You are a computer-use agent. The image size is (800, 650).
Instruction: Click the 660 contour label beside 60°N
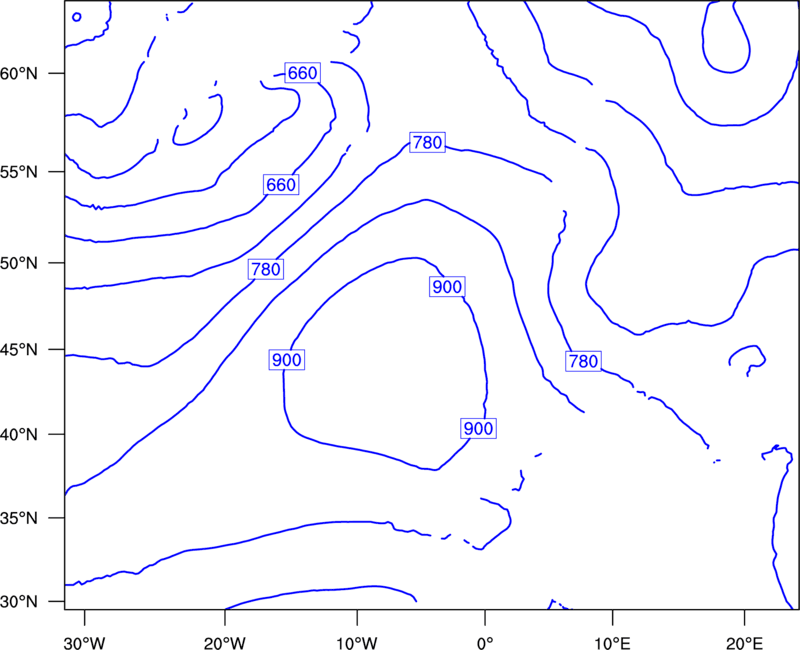pyautogui.click(x=303, y=73)
